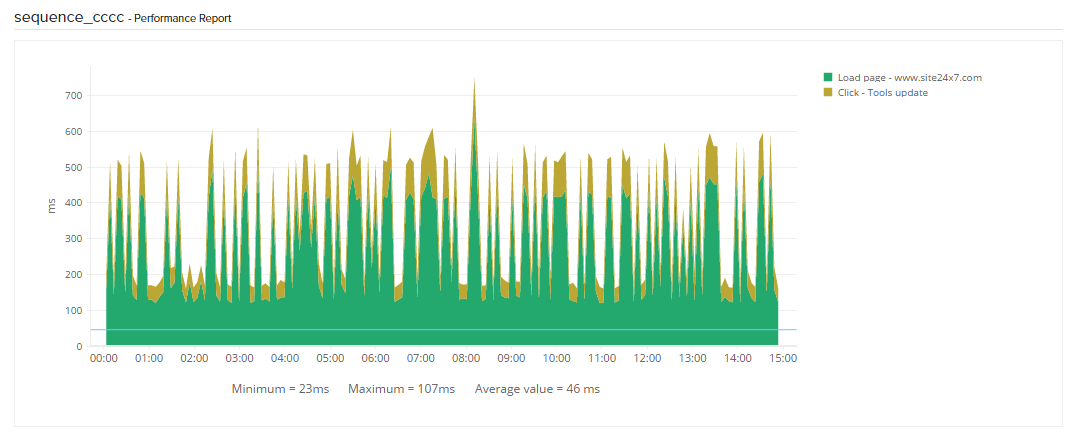Click the Performance Report subtitle text

(x=183, y=18)
